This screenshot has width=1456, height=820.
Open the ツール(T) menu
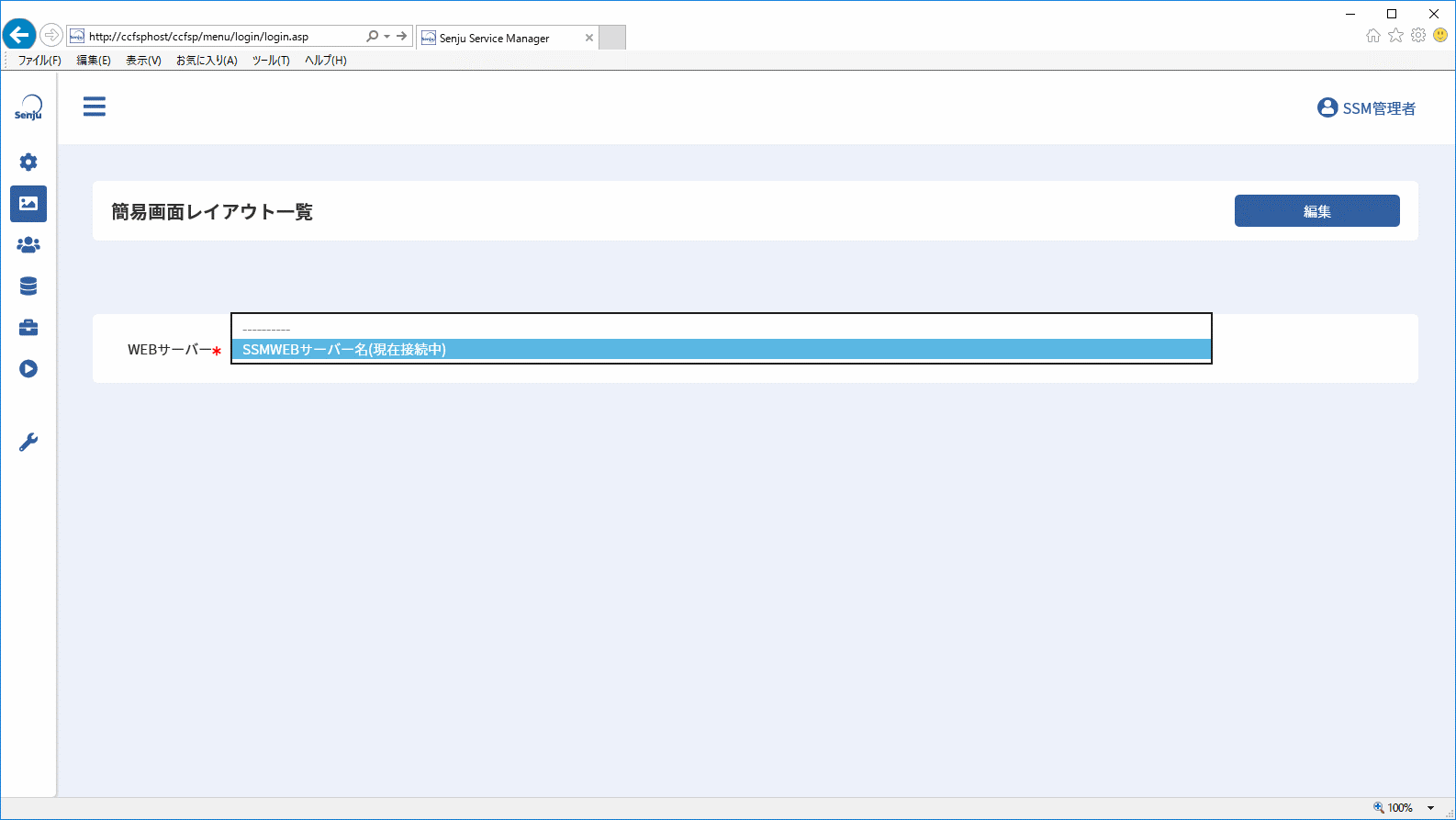click(271, 61)
